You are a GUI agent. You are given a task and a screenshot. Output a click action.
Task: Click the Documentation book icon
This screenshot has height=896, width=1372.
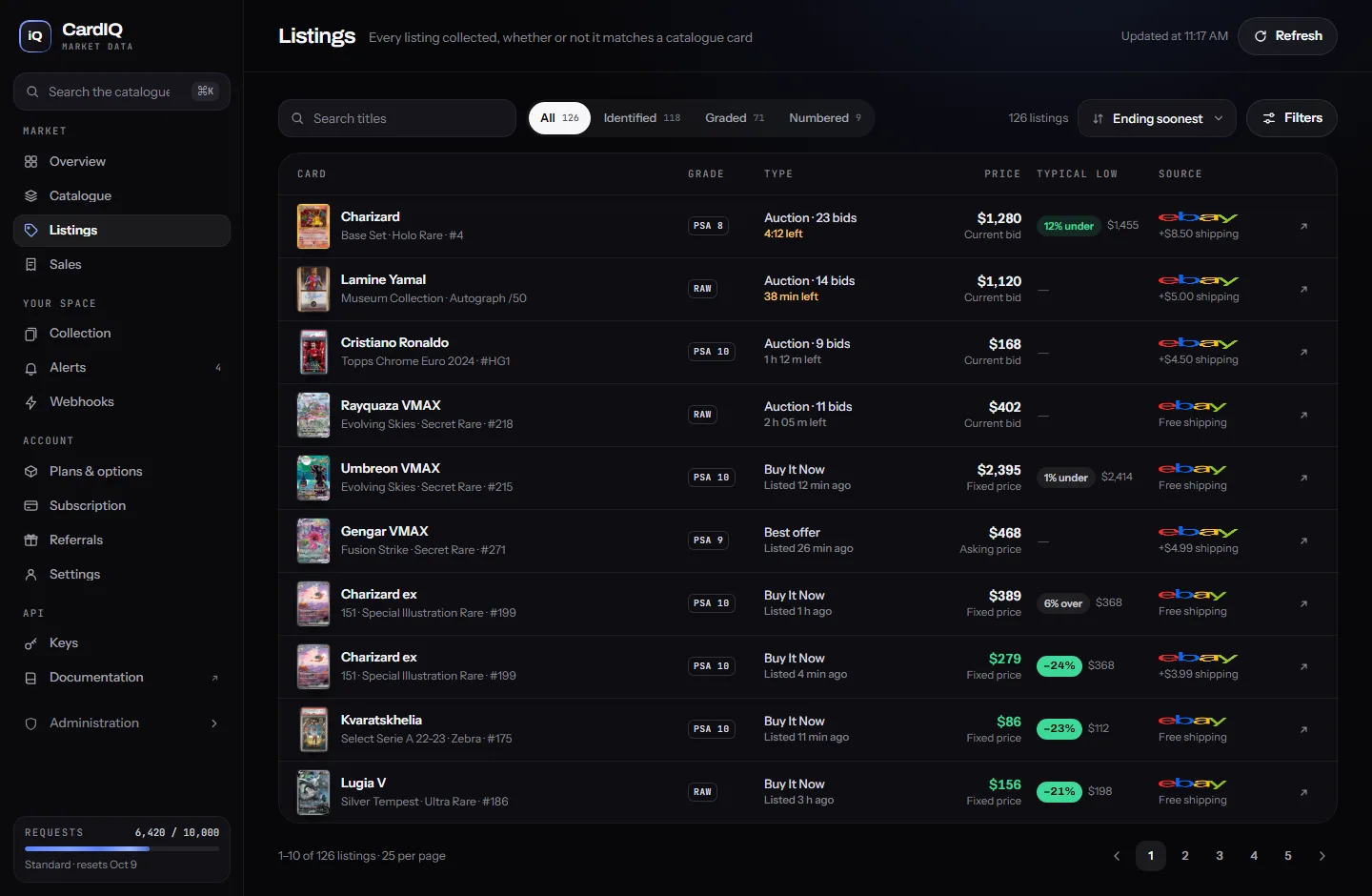click(x=31, y=678)
